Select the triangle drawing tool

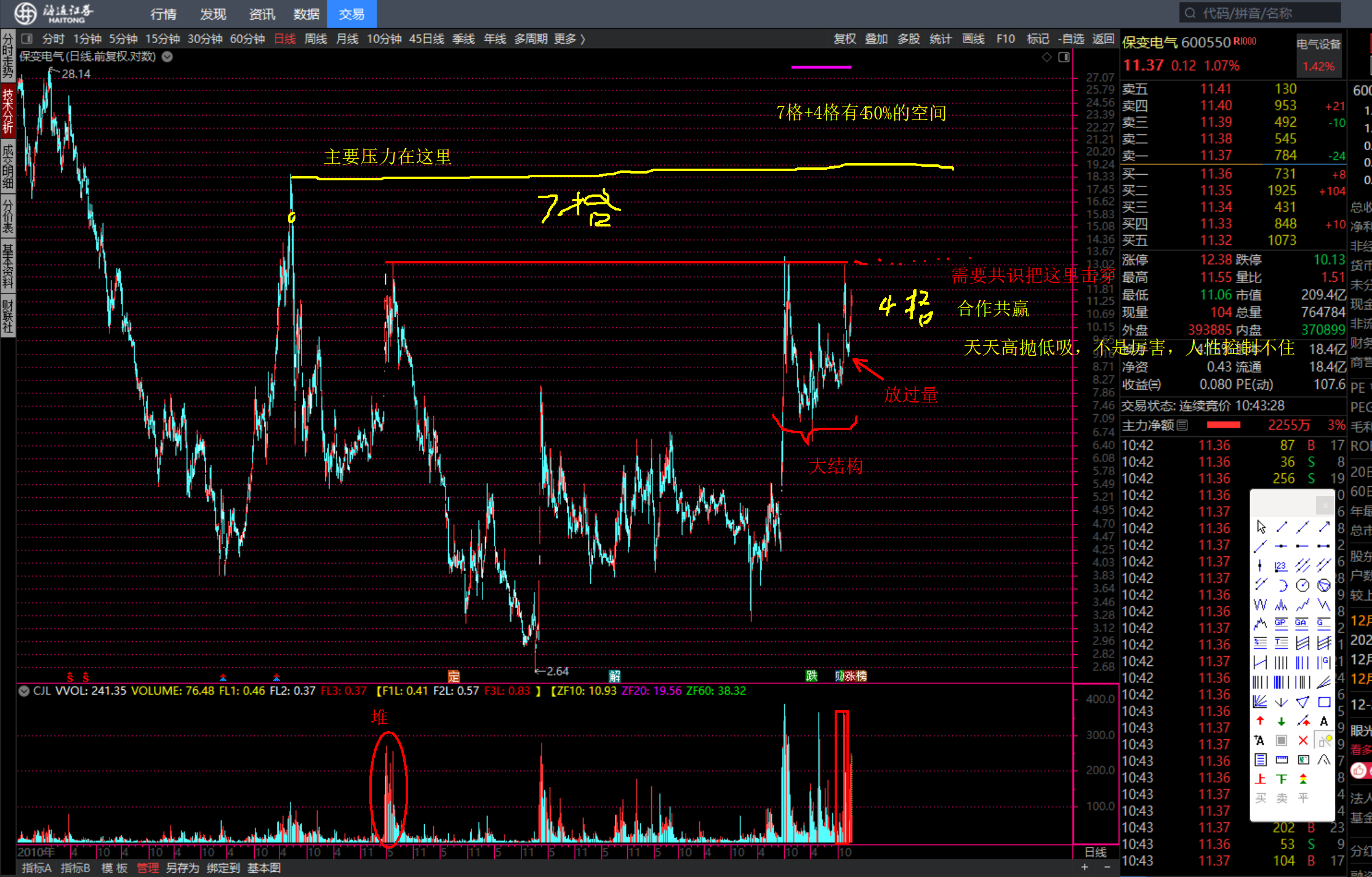point(1302,702)
